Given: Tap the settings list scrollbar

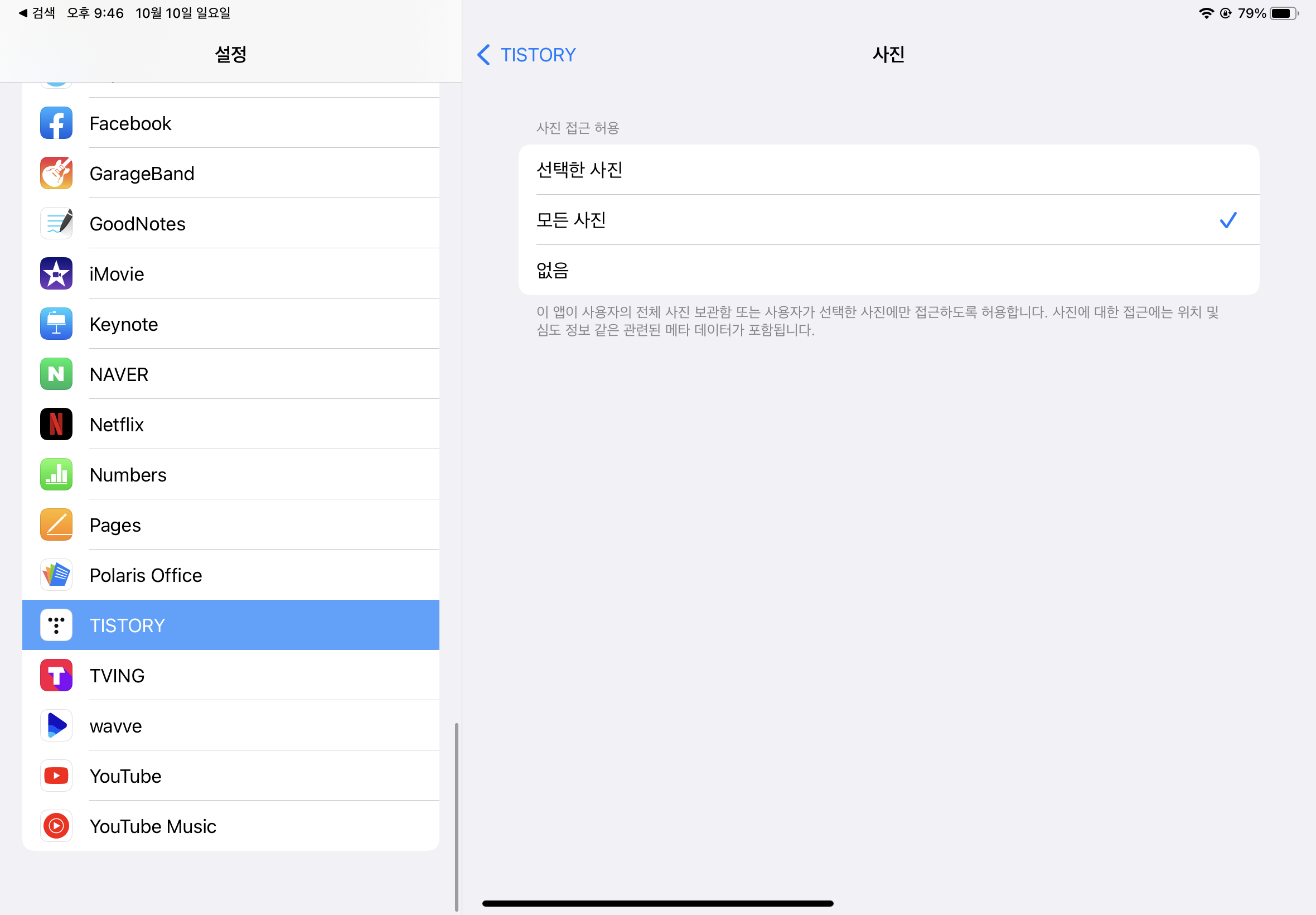Looking at the screenshot, I should 457,816.
